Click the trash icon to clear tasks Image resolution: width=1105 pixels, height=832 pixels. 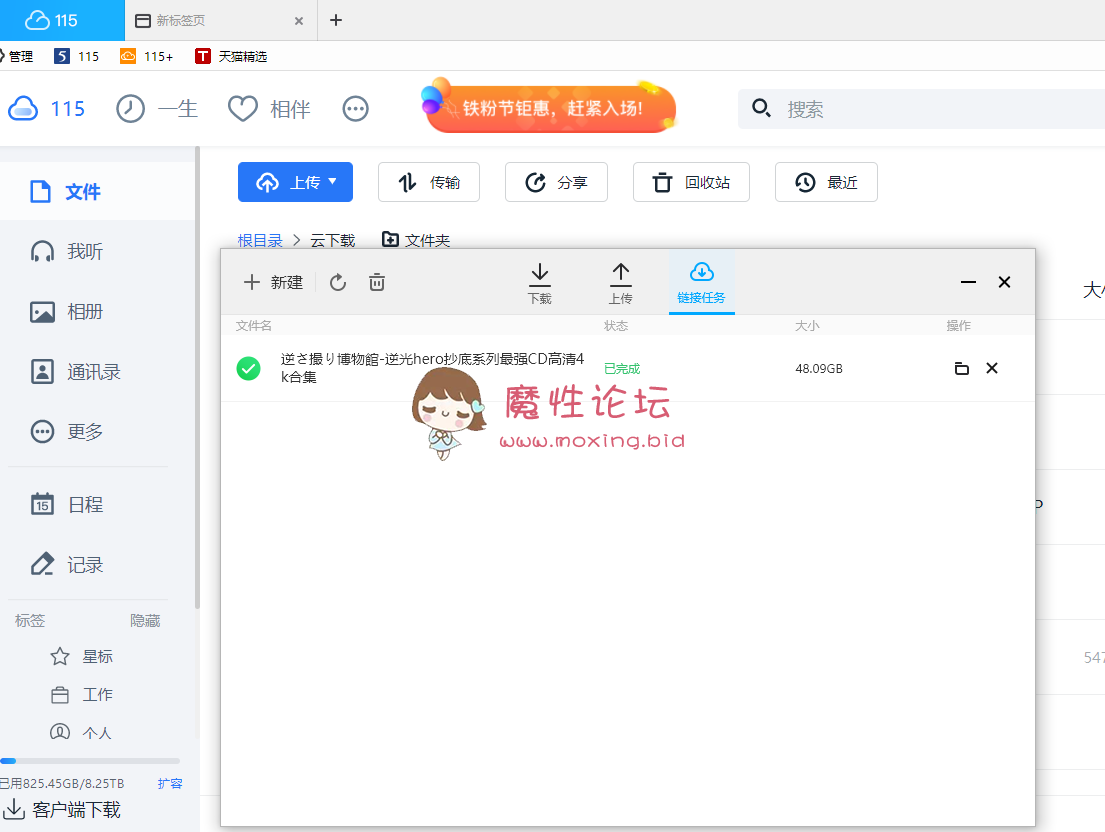[x=377, y=283]
